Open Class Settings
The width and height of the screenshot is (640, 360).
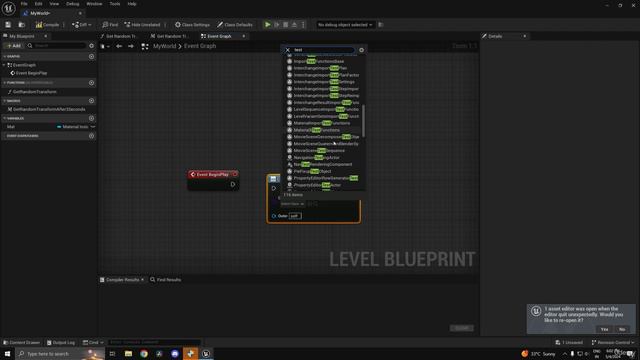click(x=192, y=25)
